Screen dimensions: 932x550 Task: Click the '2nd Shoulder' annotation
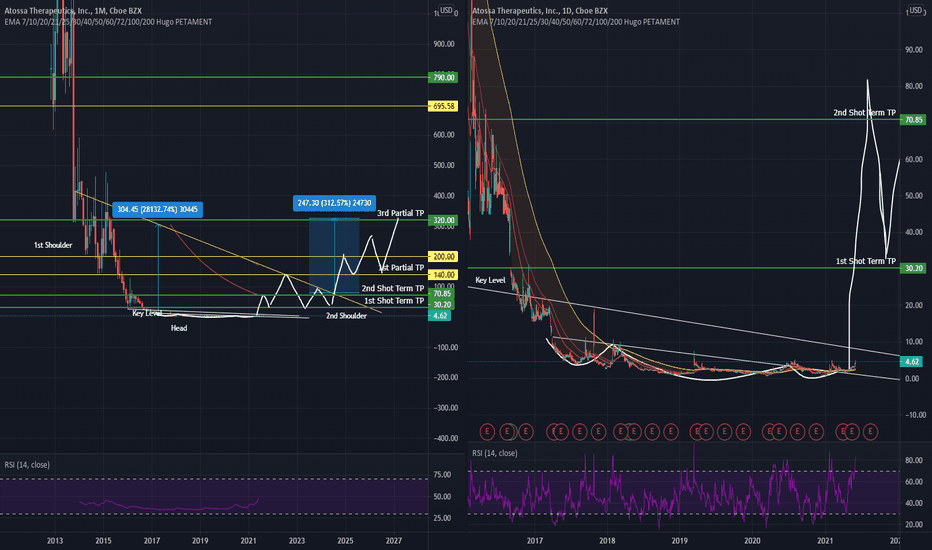(346, 316)
